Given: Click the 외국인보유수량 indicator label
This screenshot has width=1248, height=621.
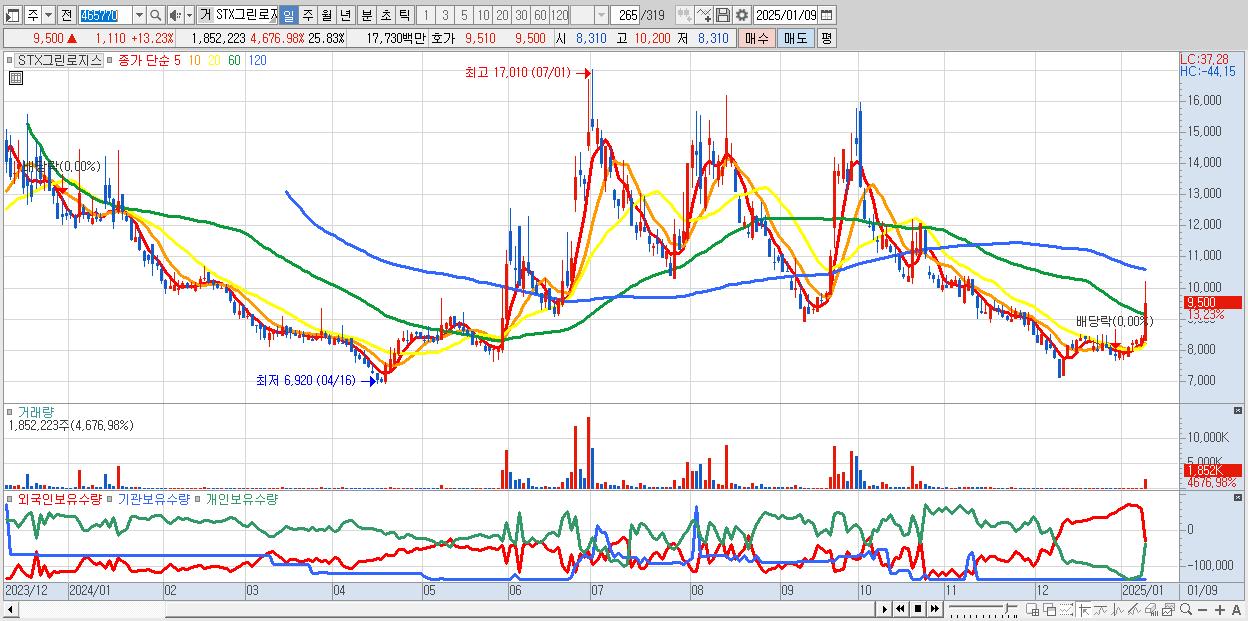Looking at the screenshot, I should [x=60, y=498].
